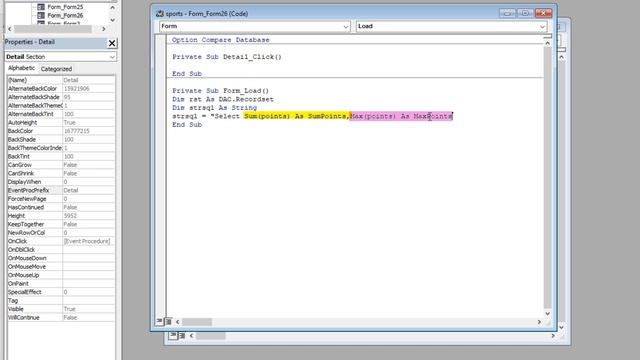Switch to the Categorized tab
Screen dimensions: 640x360
point(56,69)
